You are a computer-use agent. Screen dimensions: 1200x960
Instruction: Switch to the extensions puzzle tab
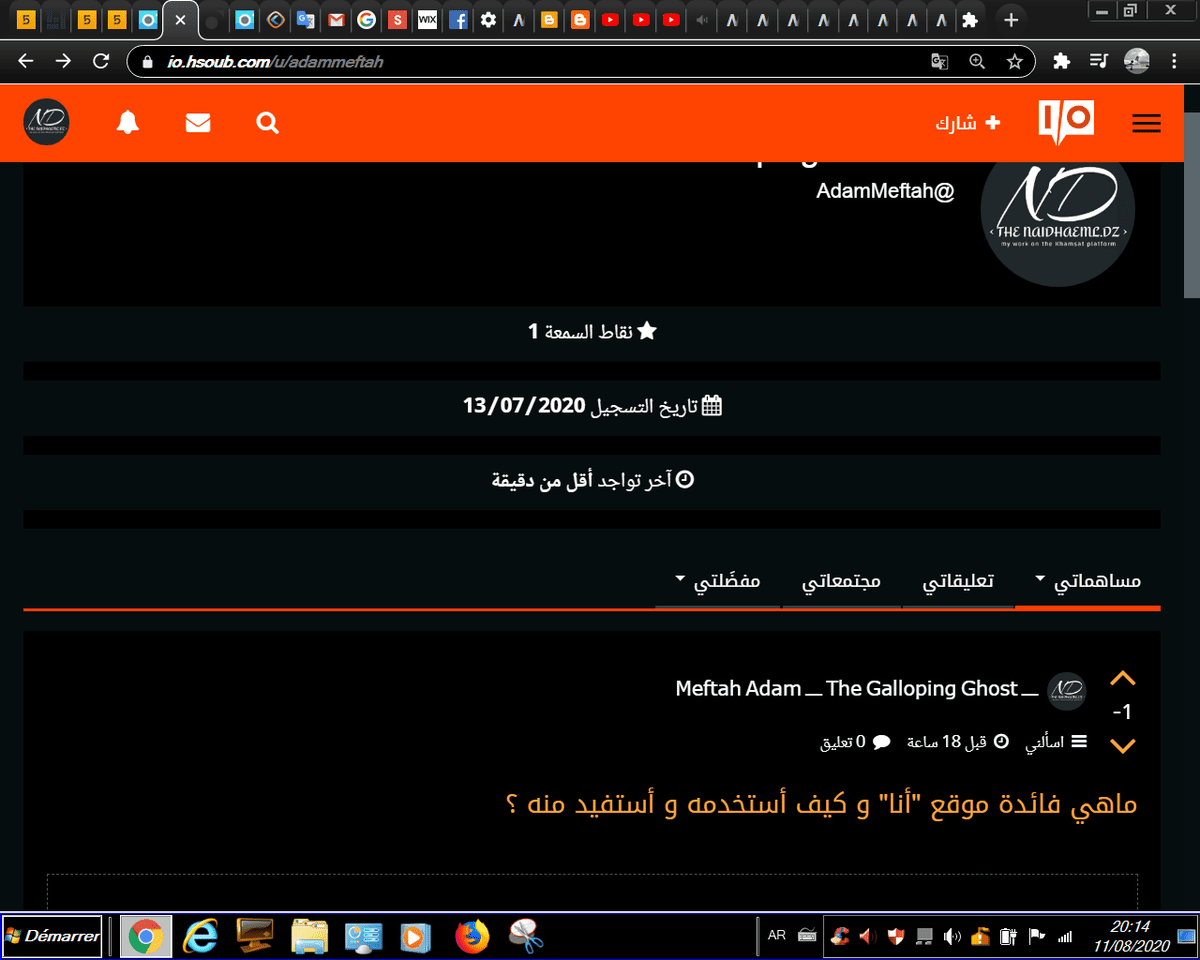pos(969,19)
